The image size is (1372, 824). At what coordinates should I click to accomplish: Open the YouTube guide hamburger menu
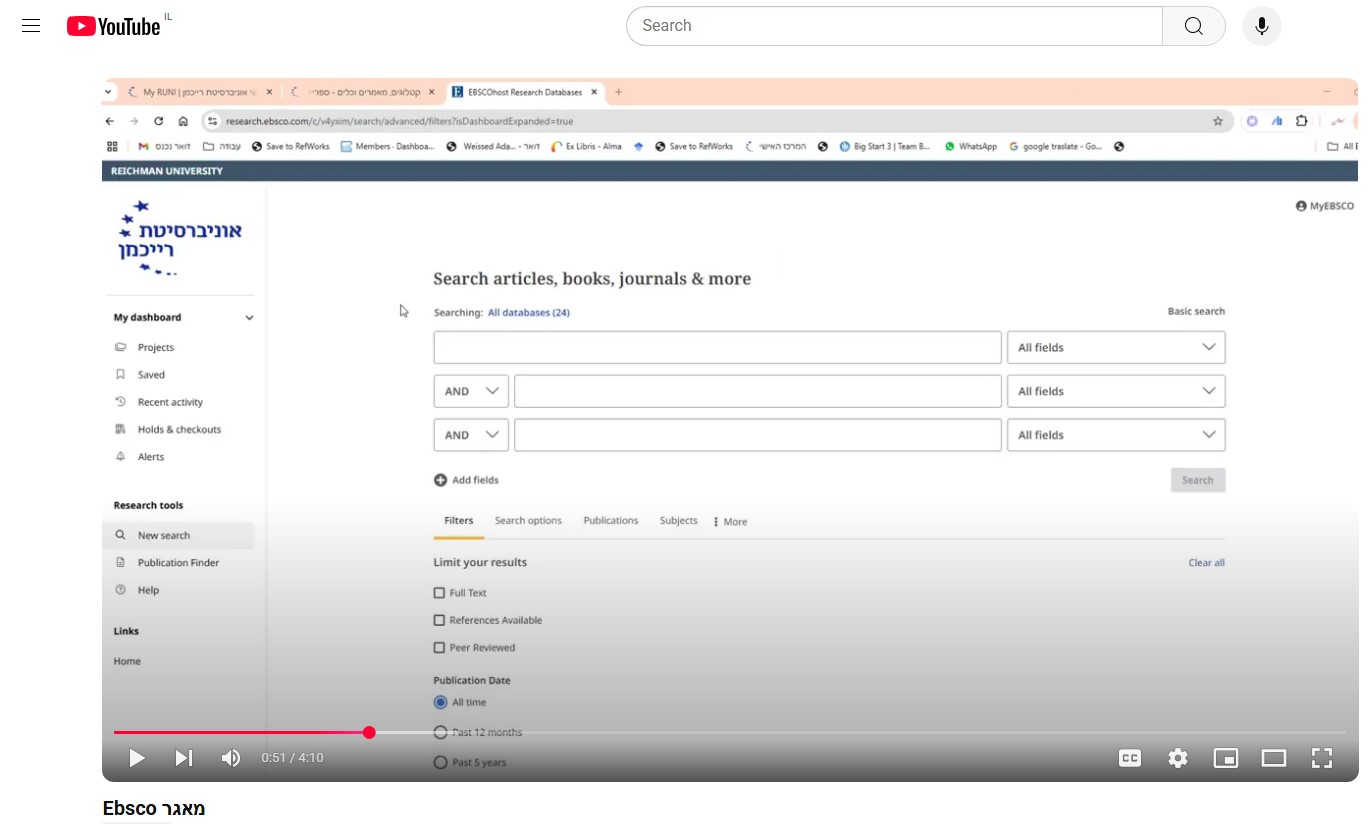(31, 26)
